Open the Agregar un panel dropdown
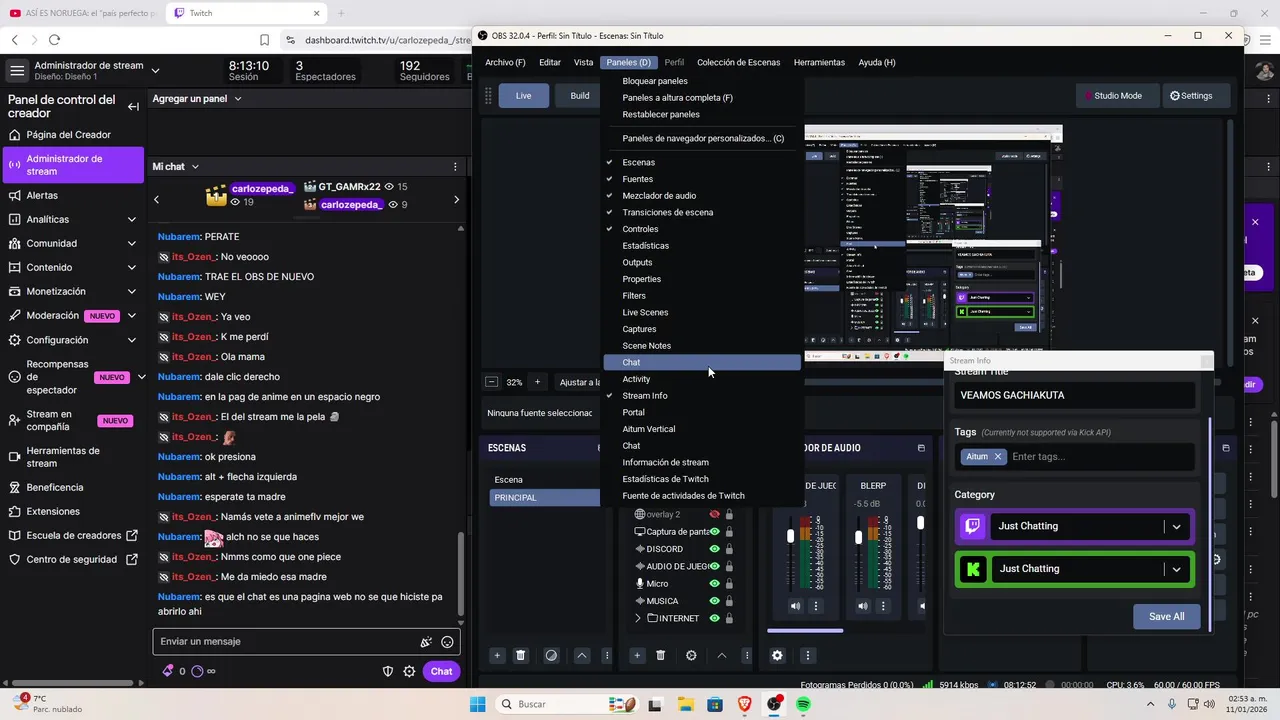Screen dimensions: 1280x720 (197, 99)
